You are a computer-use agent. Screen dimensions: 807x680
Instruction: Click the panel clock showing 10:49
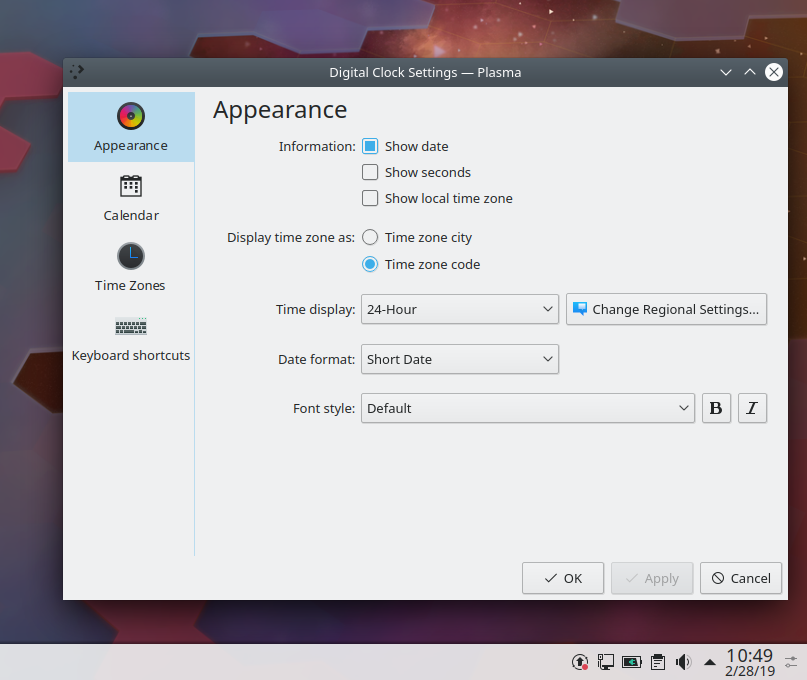coord(750,662)
